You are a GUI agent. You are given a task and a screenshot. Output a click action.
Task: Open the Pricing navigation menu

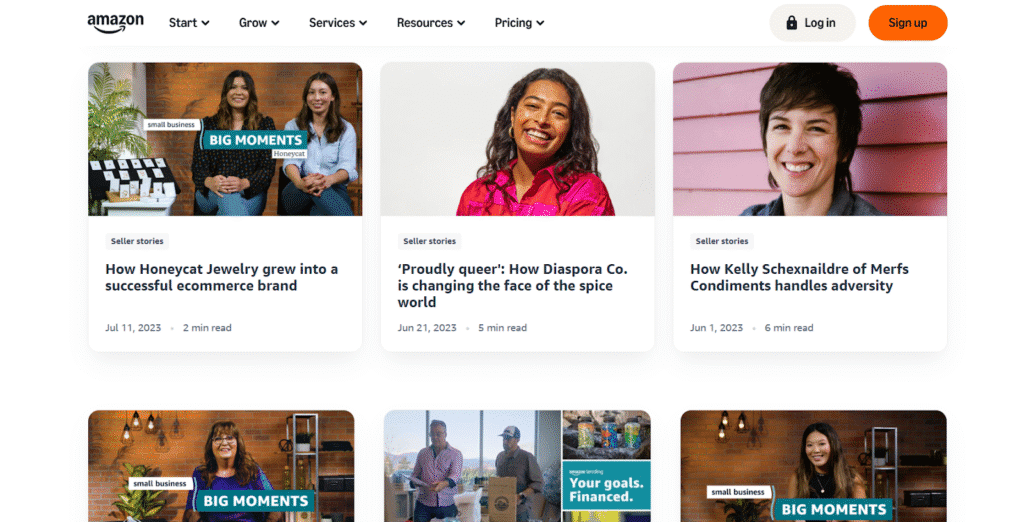520,23
